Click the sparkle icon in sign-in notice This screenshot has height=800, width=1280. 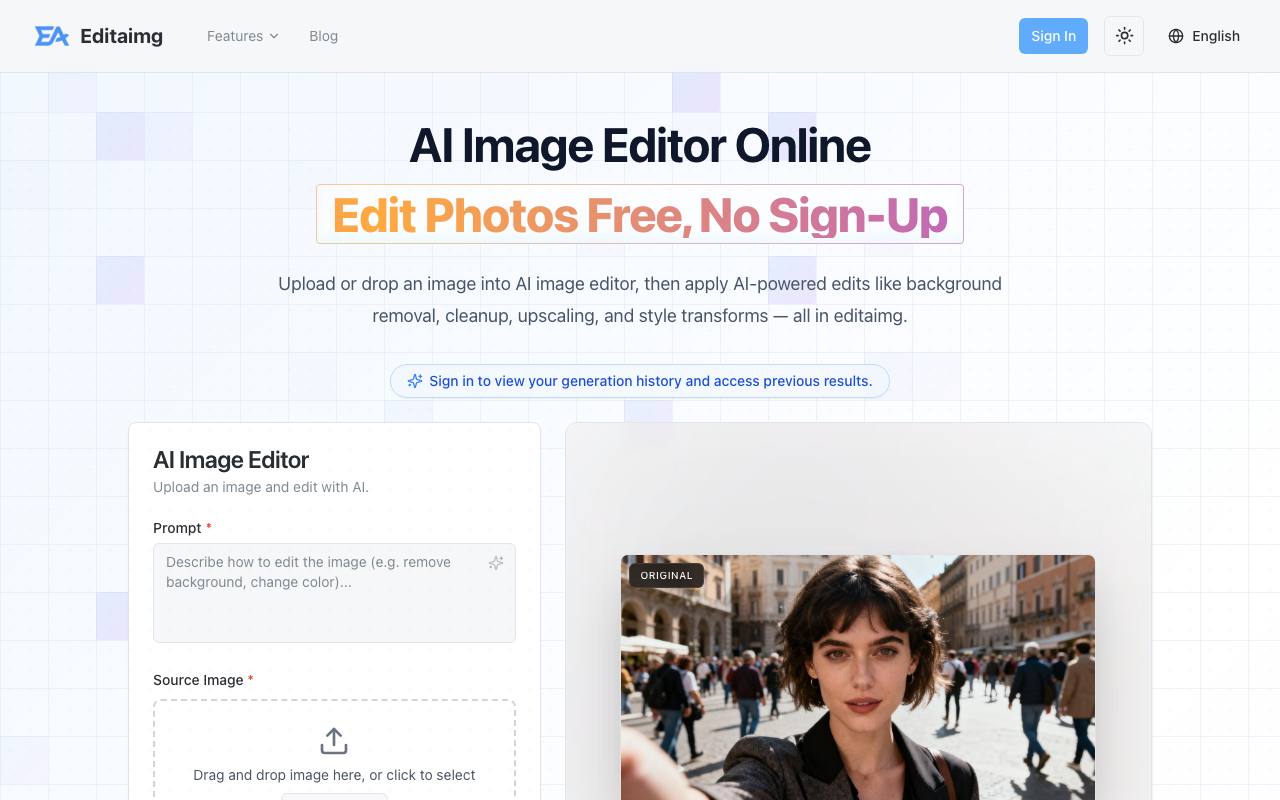(415, 381)
